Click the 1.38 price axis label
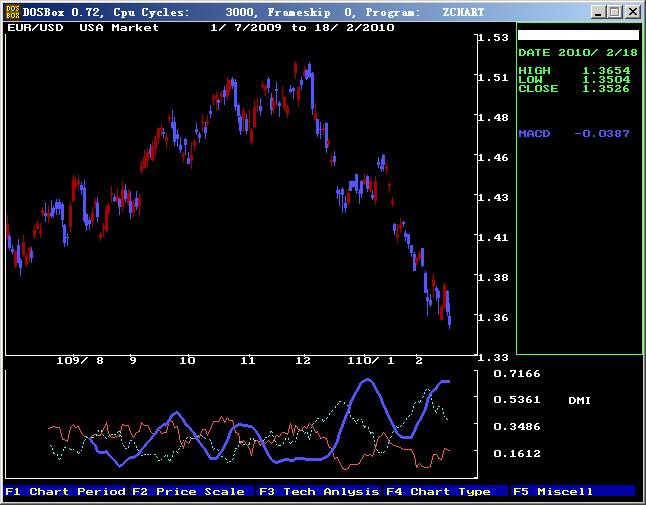 (x=493, y=277)
